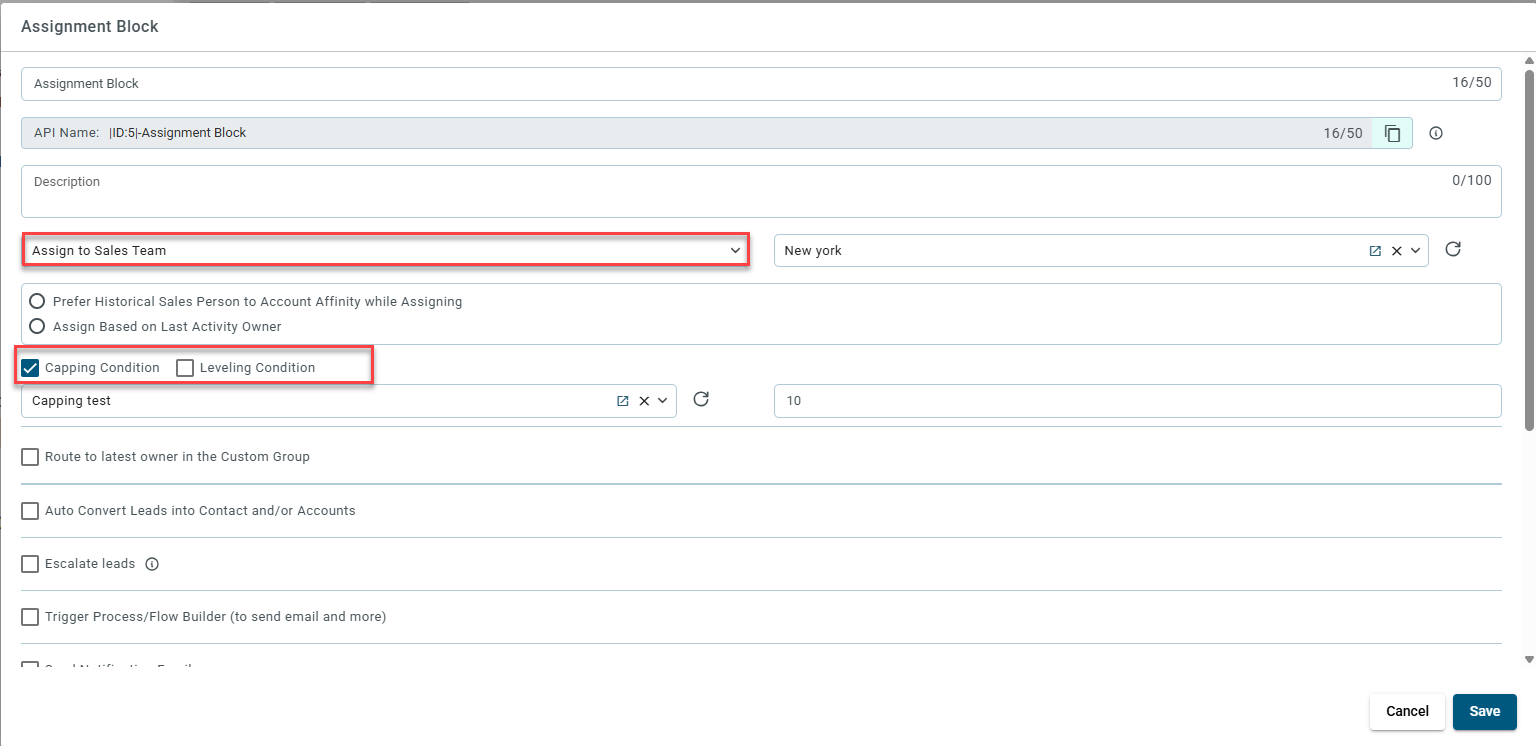Enable Auto Convert Leads into Contact
This screenshot has width=1536, height=746.
click(30, 511)
